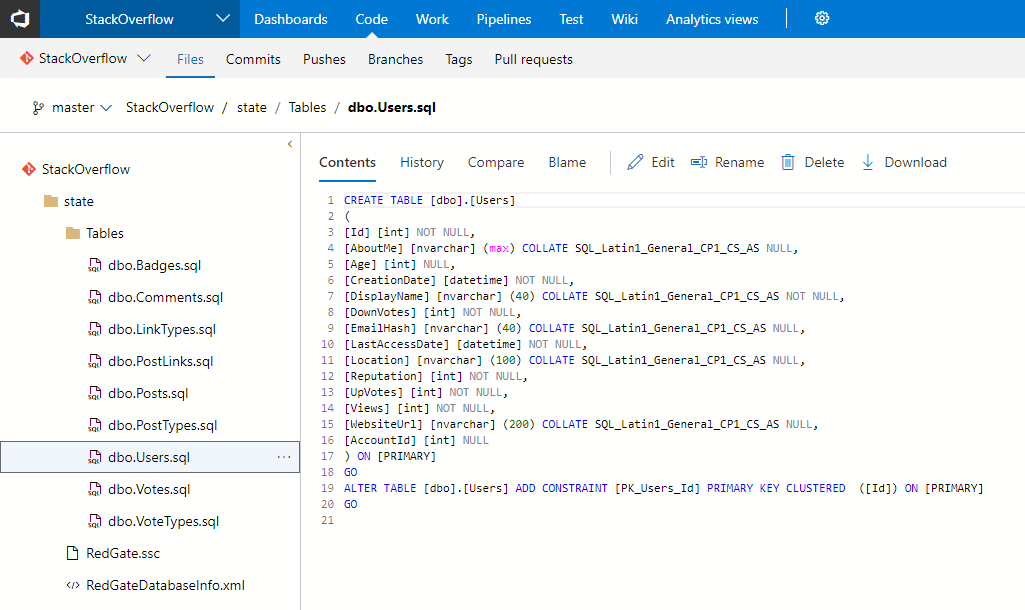This screenshot has height=610, width=1025.
Task: Click the RedGate.ssc file icon
Action: click(73, 553)
